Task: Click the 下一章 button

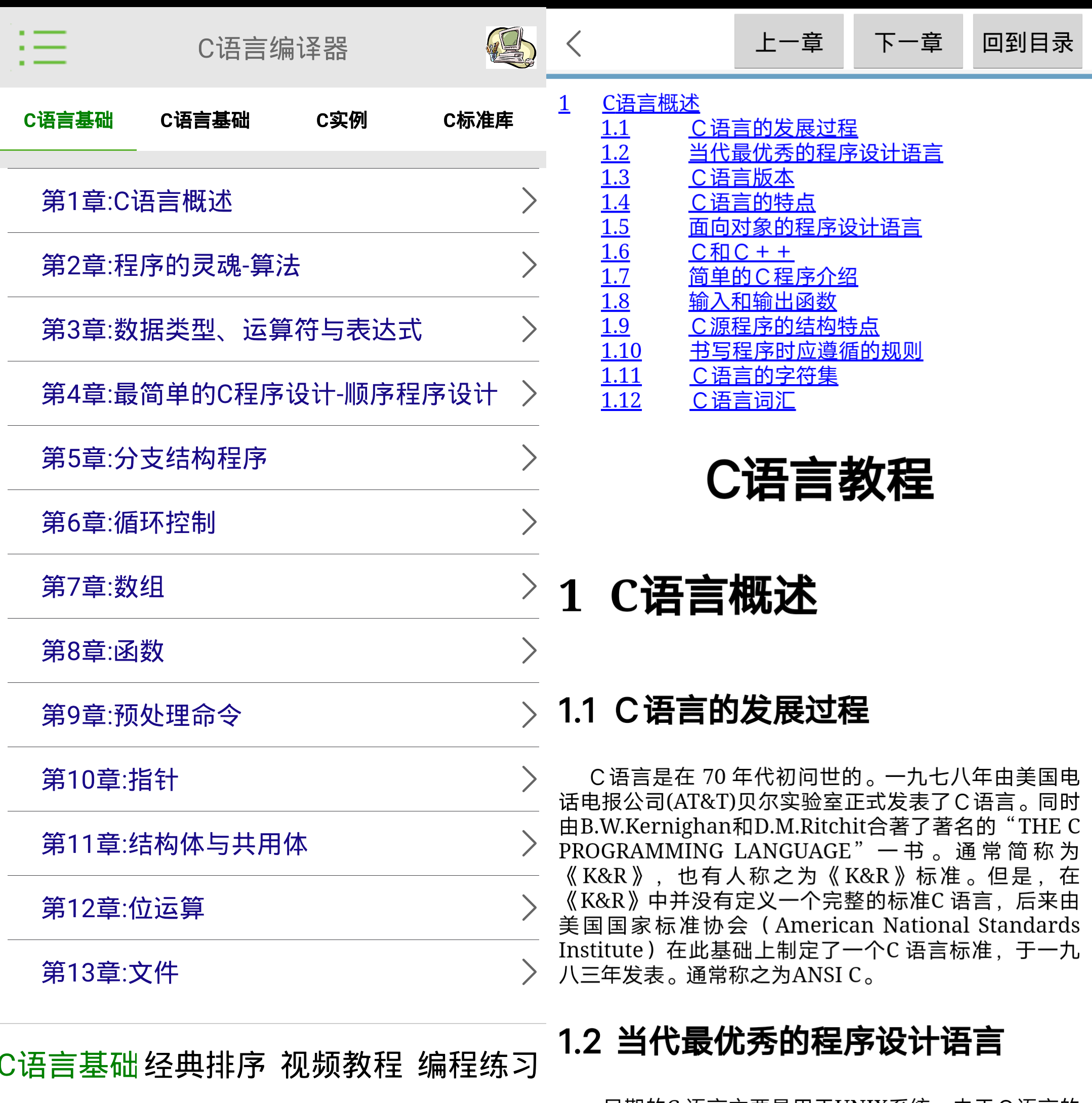Action: [908, 42]
